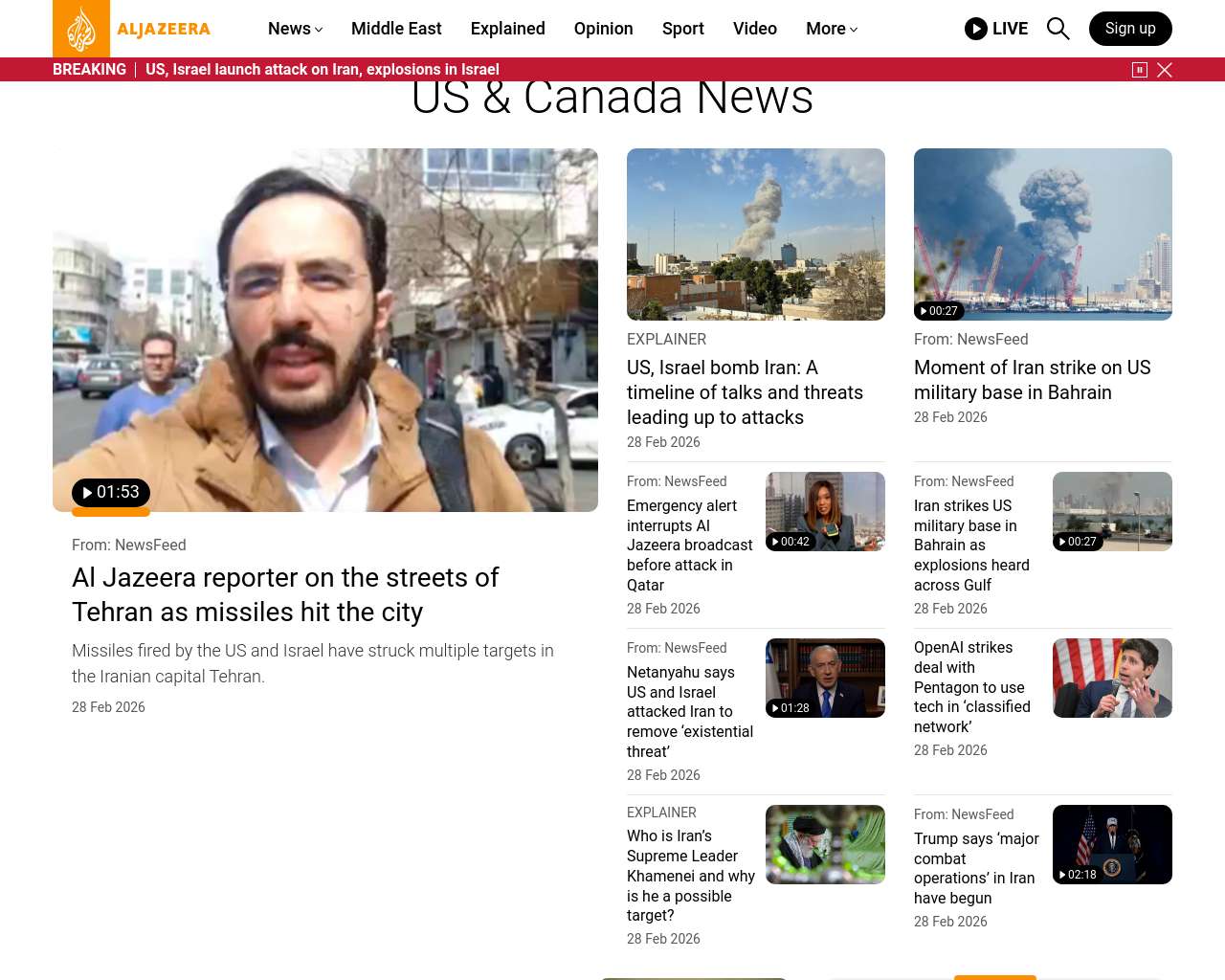Play the 01:53 Tehran reporter video
Viewport: 1225px width, 980px height.
click(x=111, y=493)
